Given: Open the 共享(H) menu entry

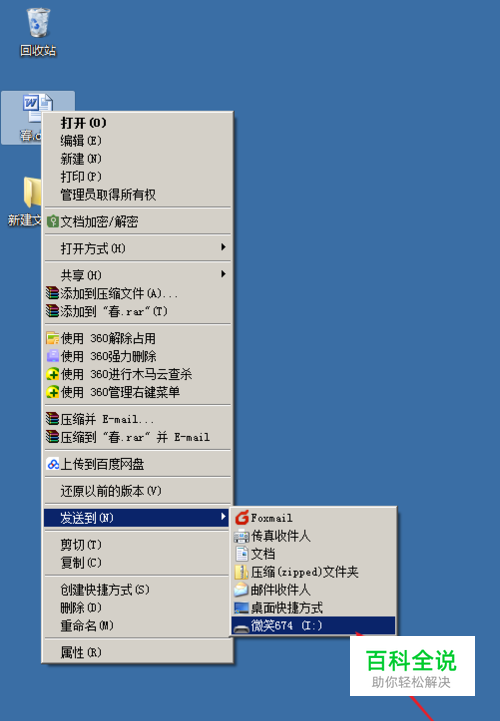Looking at the screenshot, I should tap(138, 275).
